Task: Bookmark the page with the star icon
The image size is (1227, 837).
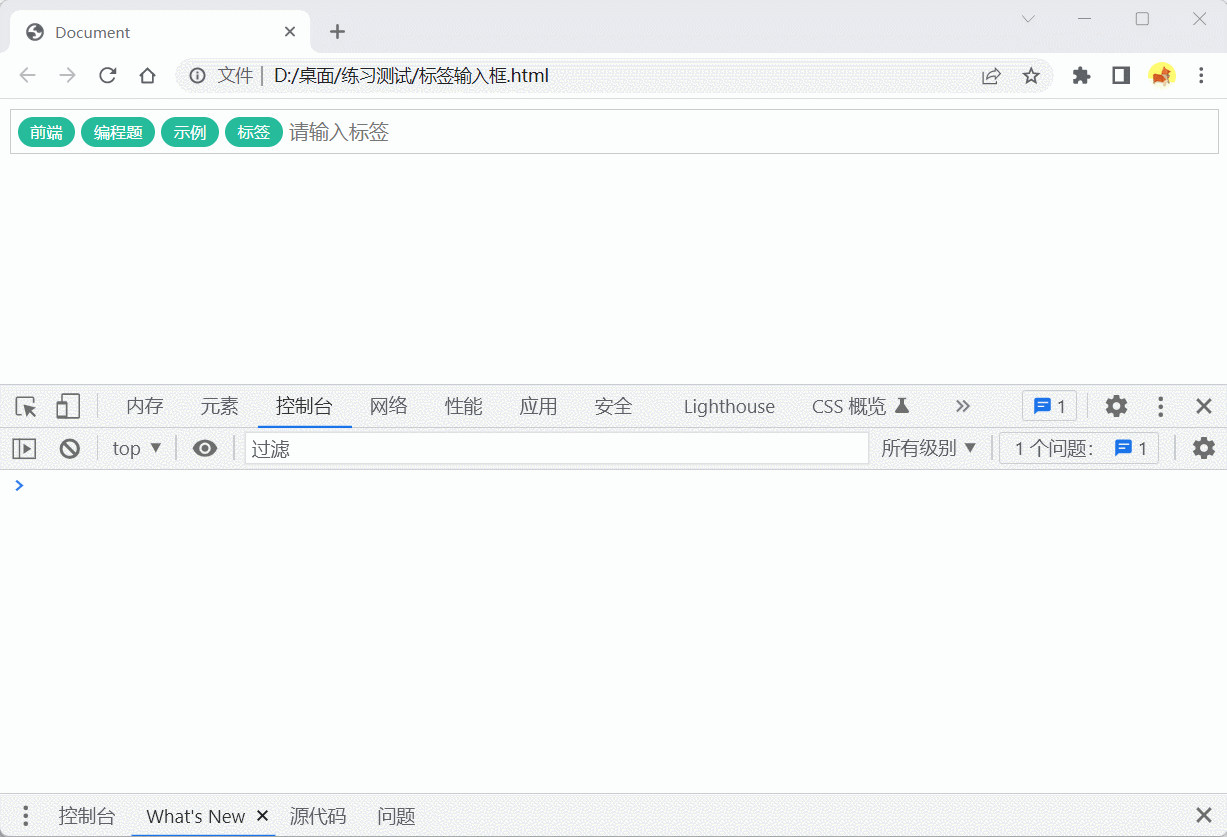Action: 1031,75
